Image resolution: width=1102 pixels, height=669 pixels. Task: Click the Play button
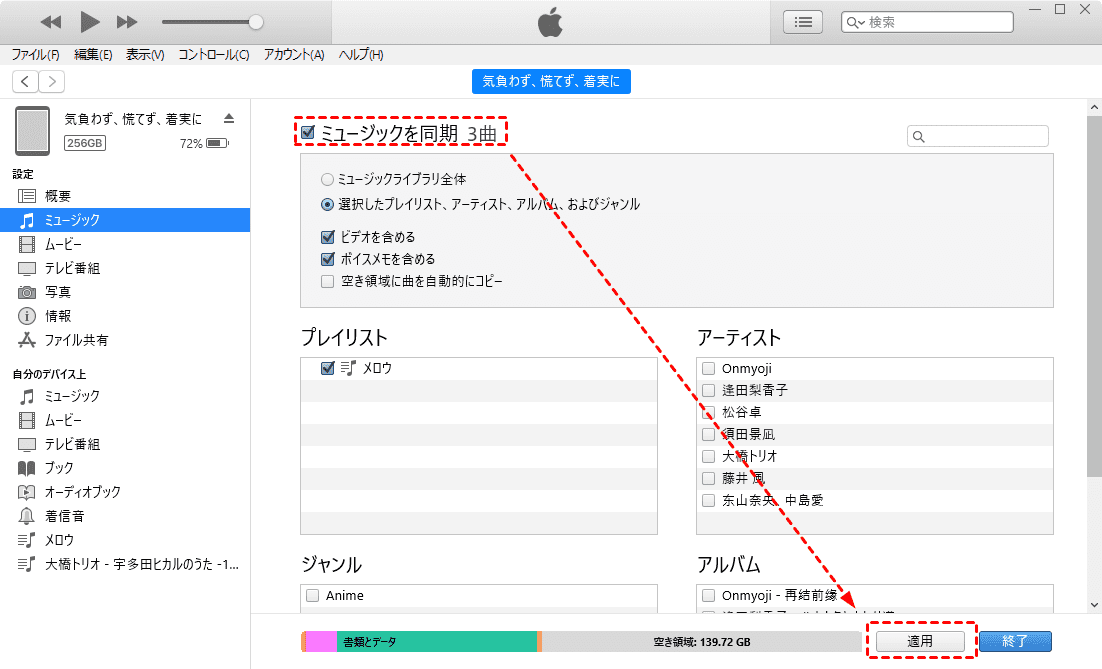coord(90,21)
